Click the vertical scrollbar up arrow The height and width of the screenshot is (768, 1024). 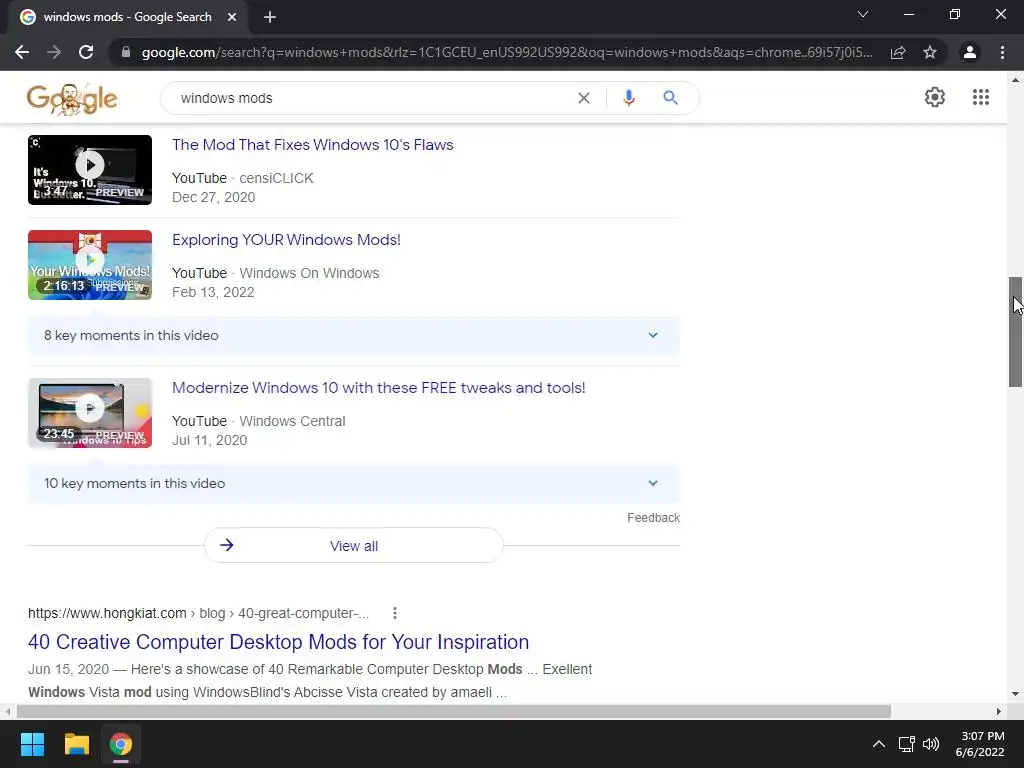pos(1016,80)
